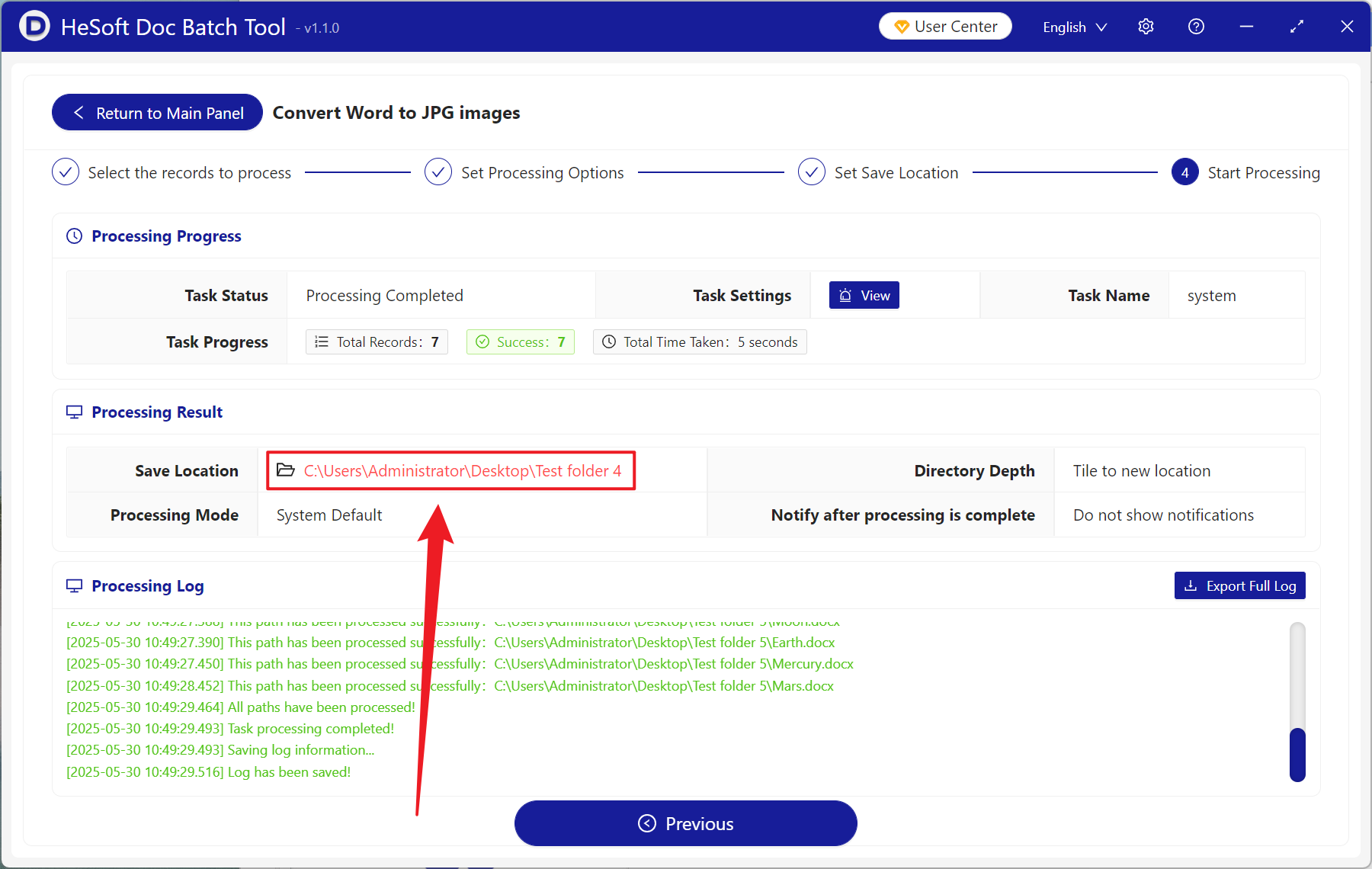Click the download icon on Export button
This screenshot has height=869, width=1372.
pyautogui.click(x=1191, y=585)
